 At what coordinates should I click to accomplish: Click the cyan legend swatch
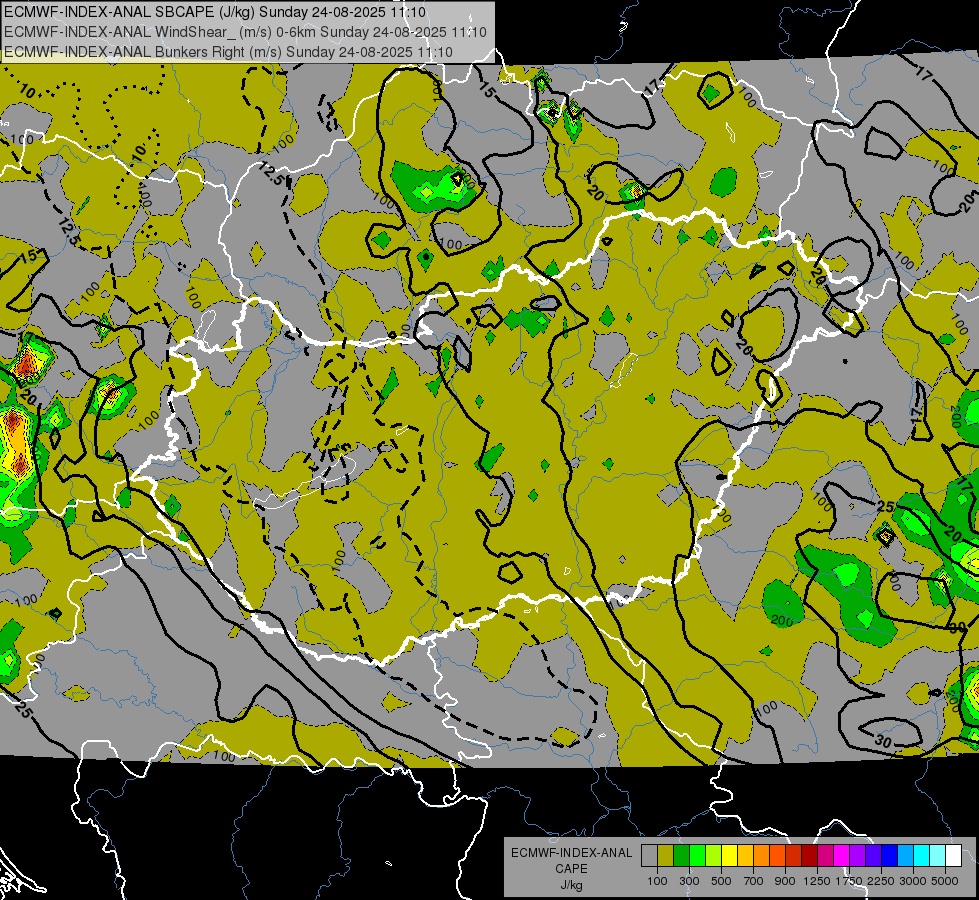click(x=922, y=856)
